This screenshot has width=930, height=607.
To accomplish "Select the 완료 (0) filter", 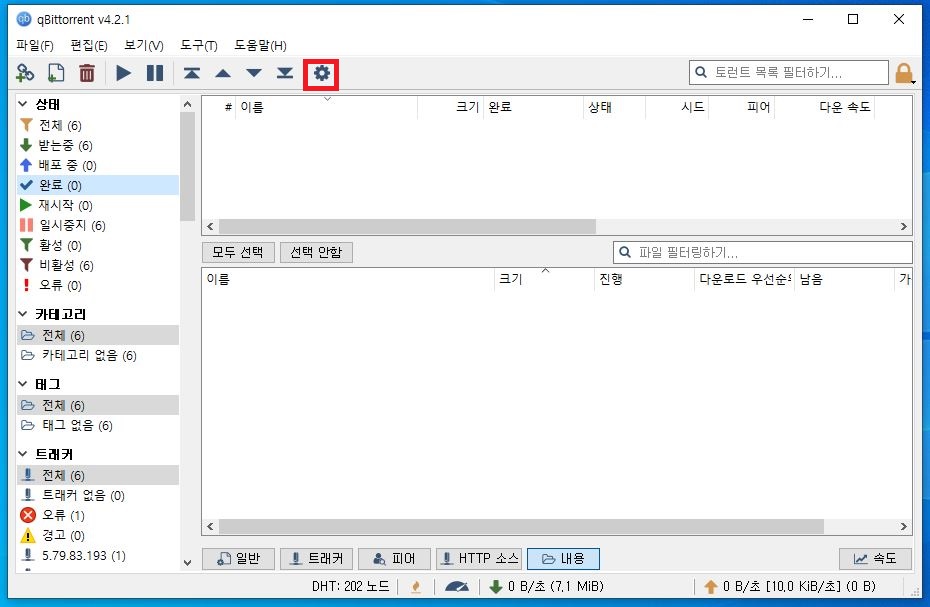I will coord(98,185).
